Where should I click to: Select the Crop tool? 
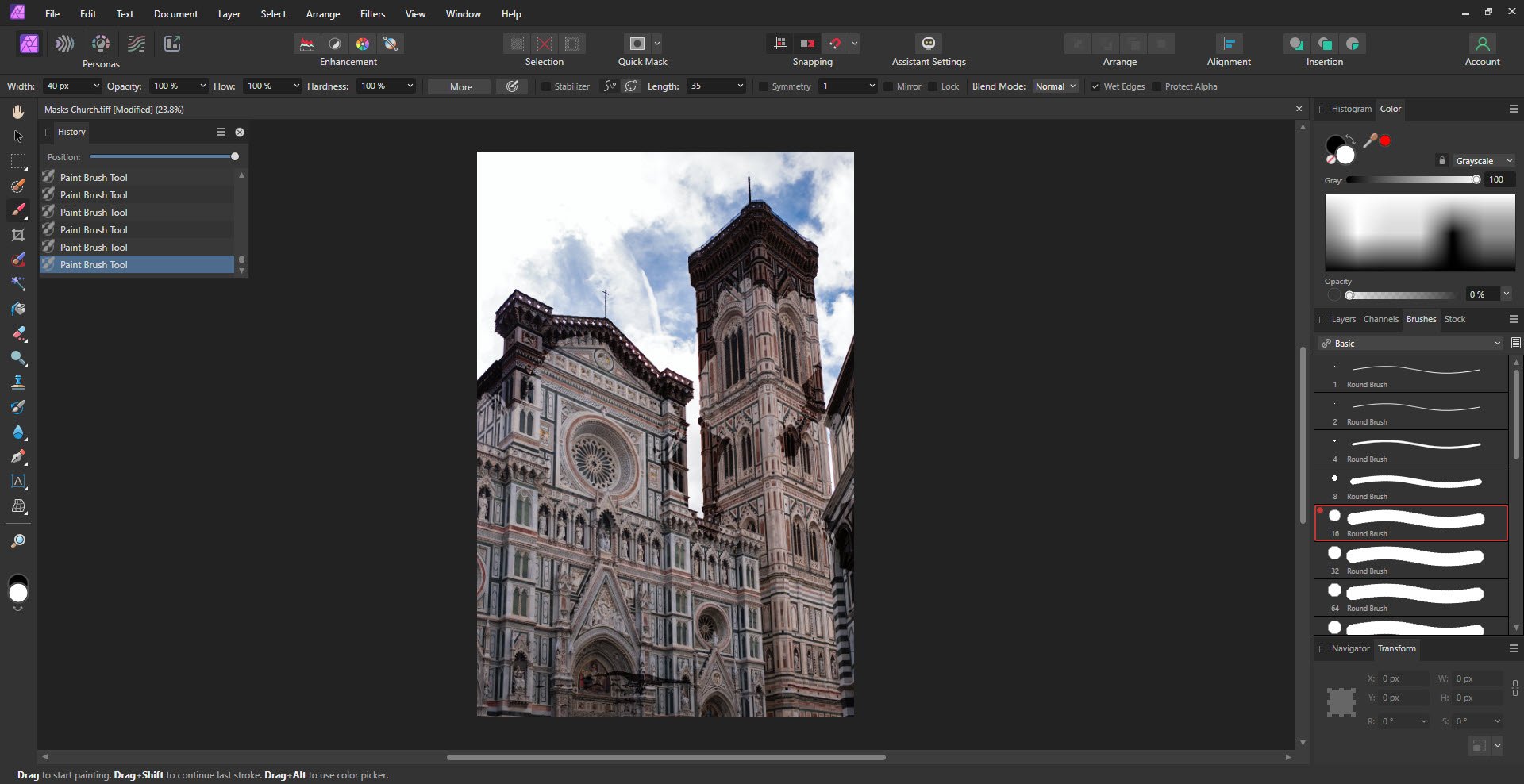18,235
